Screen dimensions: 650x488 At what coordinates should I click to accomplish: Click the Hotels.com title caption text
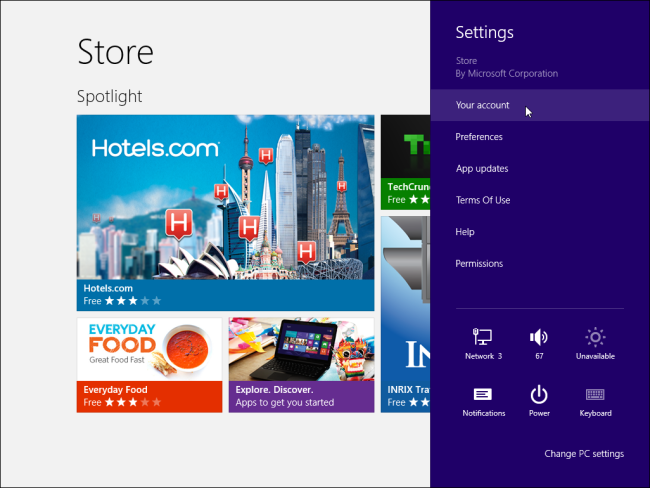click(108, 288)
